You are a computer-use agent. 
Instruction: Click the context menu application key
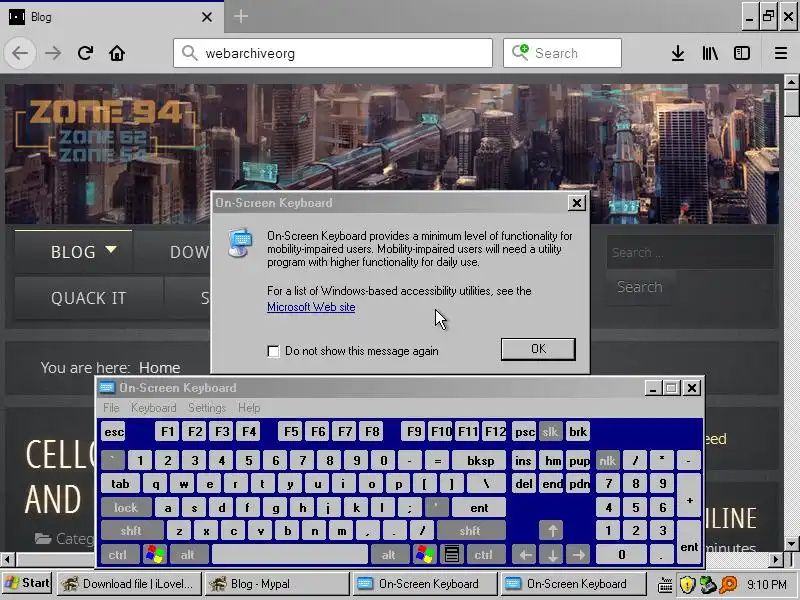coord(452,554)
